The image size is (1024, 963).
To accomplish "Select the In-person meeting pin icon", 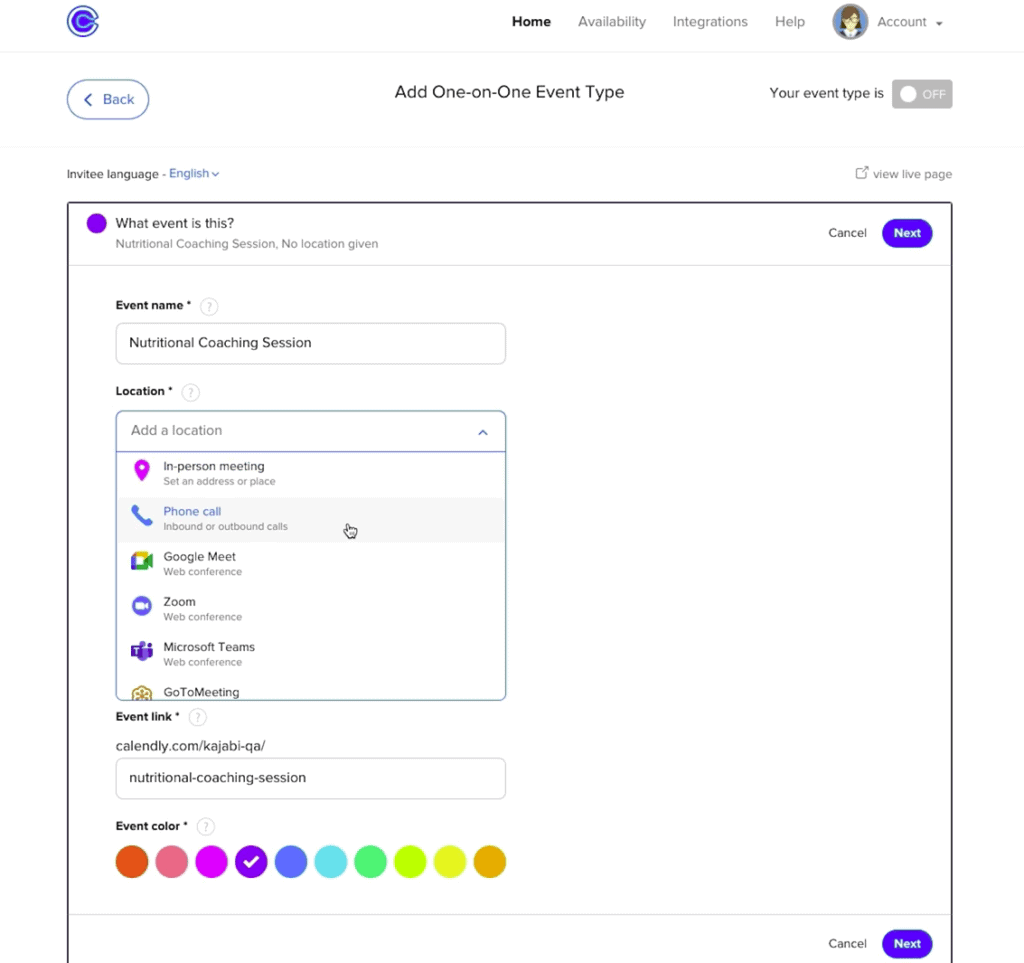I will [142, 470].
